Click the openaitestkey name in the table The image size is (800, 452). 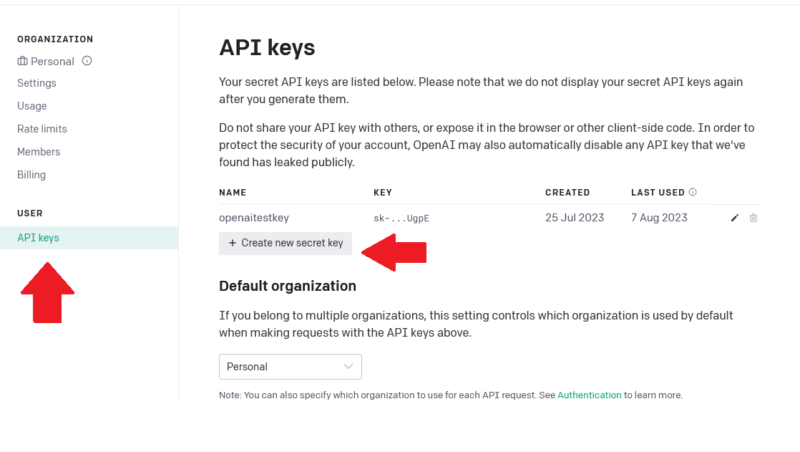coord(254,218)
